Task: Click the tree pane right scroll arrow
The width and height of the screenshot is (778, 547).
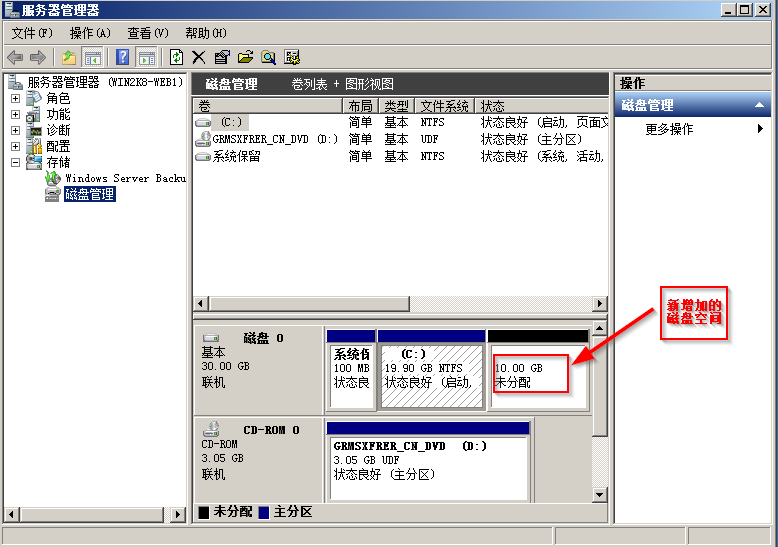Action: (177, 515)
